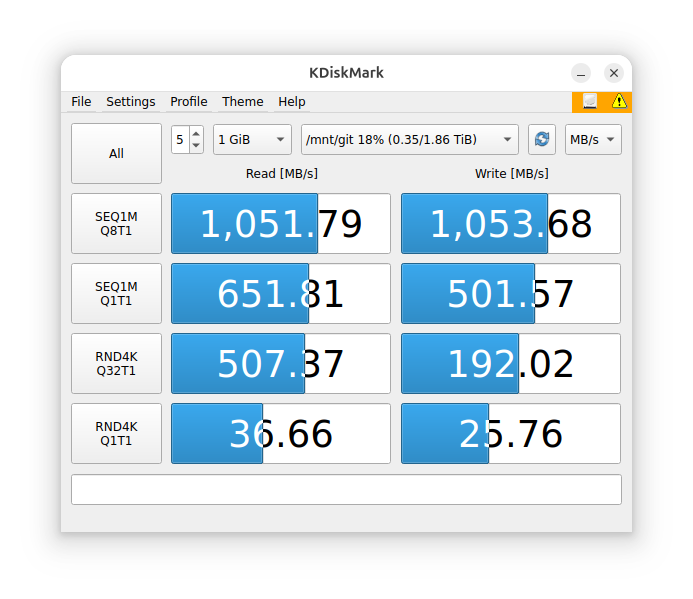
Task: Open the MB/s unit dropdown
Action: click(x=593, y=140)
